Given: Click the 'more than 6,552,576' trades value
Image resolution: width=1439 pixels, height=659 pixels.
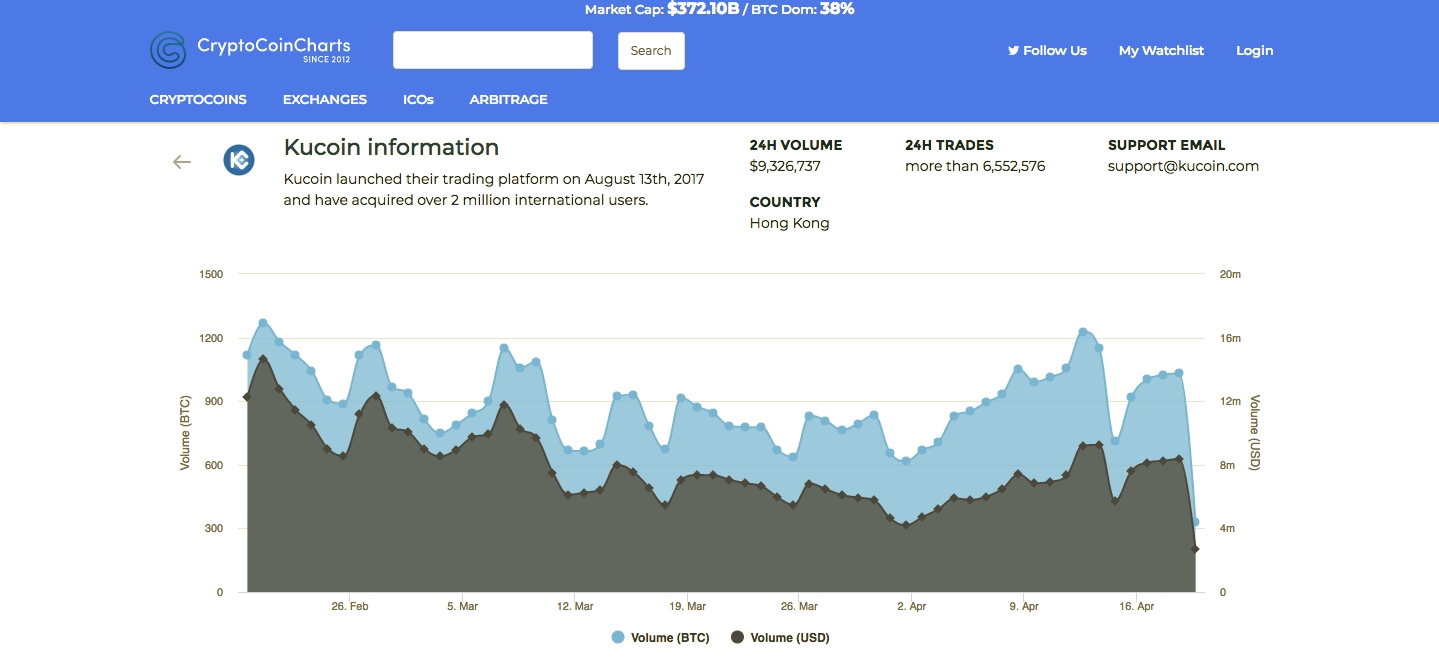Looking at the screenshot, I should click(975, 166).
